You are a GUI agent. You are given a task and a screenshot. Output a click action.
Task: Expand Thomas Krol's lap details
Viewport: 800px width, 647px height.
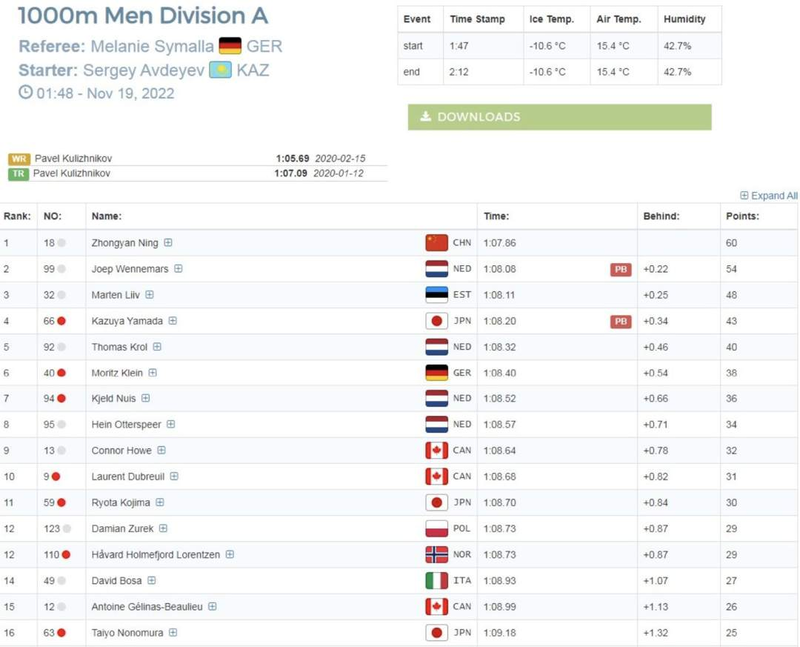click(157, 347)
